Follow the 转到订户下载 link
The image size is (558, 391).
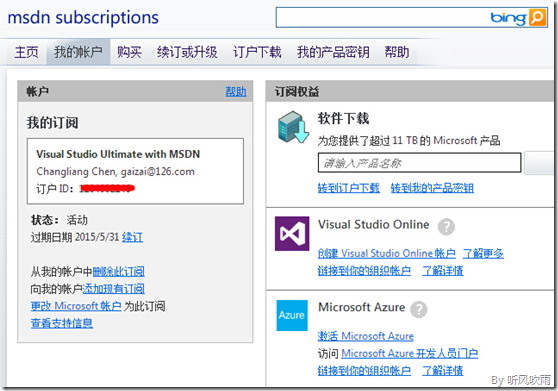pos(349,188)
